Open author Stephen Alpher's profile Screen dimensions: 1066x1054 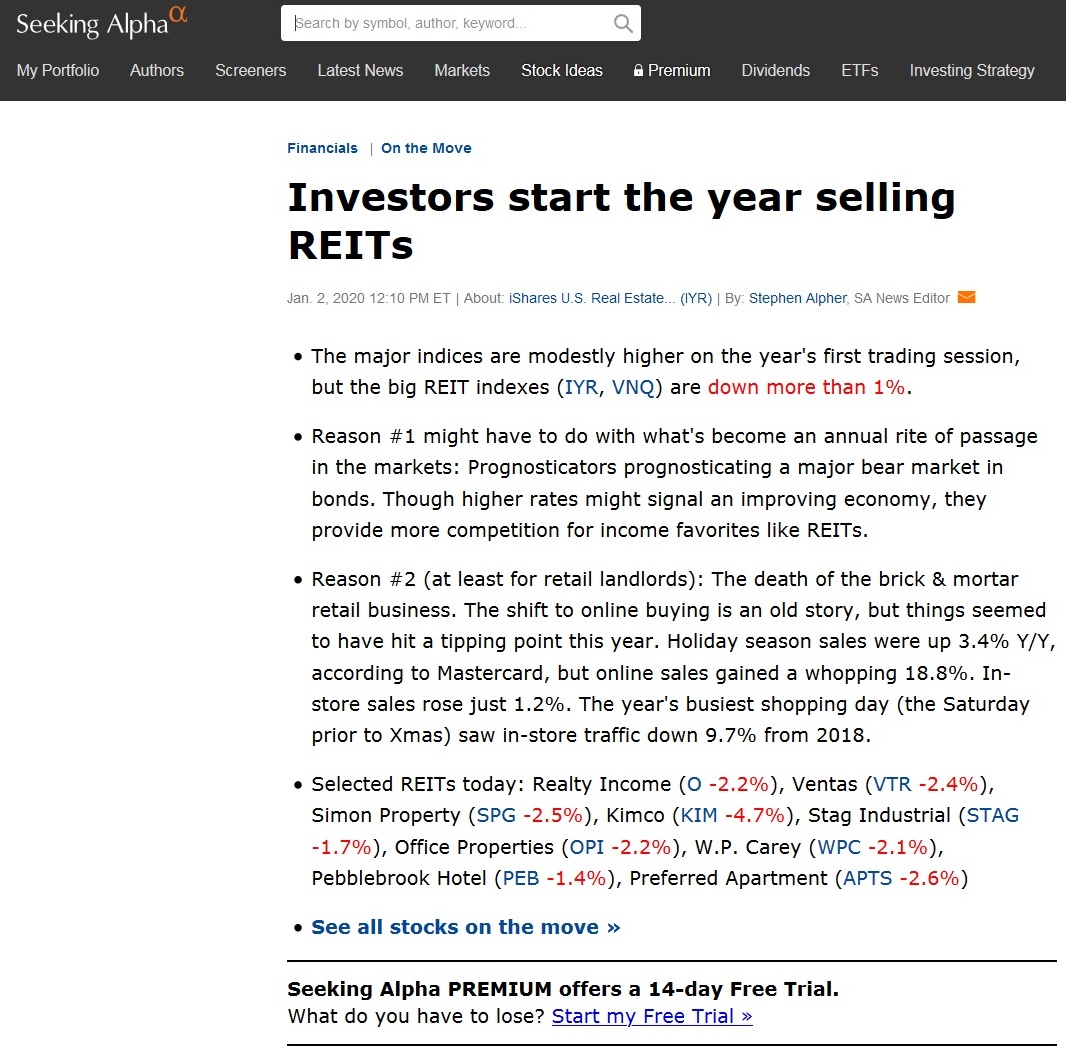tap(797, 298)
